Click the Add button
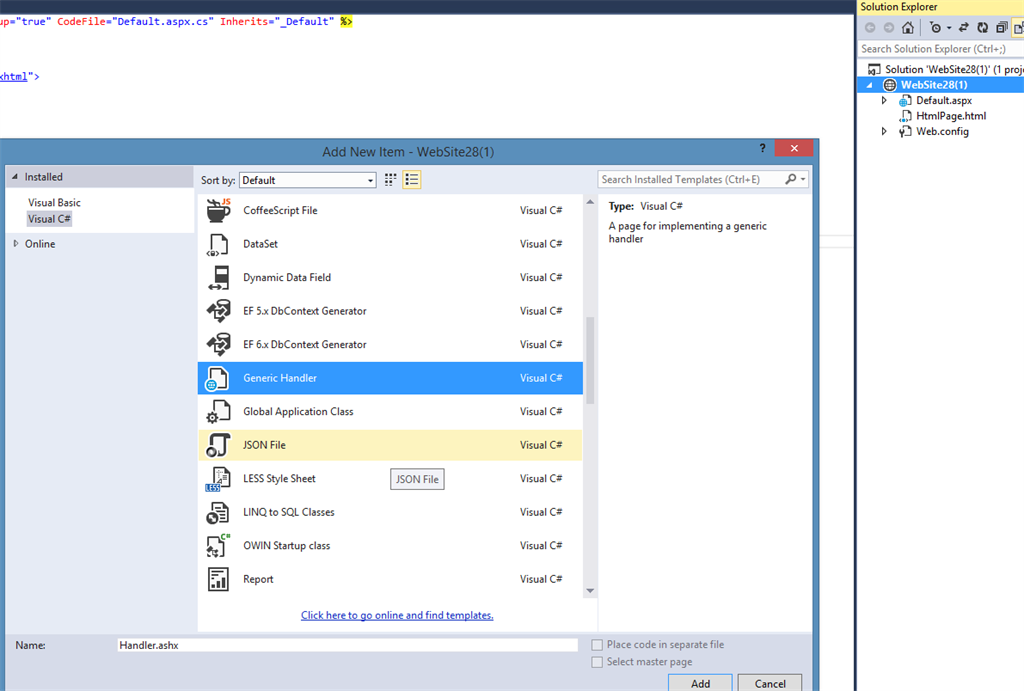Screen dimensions: 1024x691 700,683
